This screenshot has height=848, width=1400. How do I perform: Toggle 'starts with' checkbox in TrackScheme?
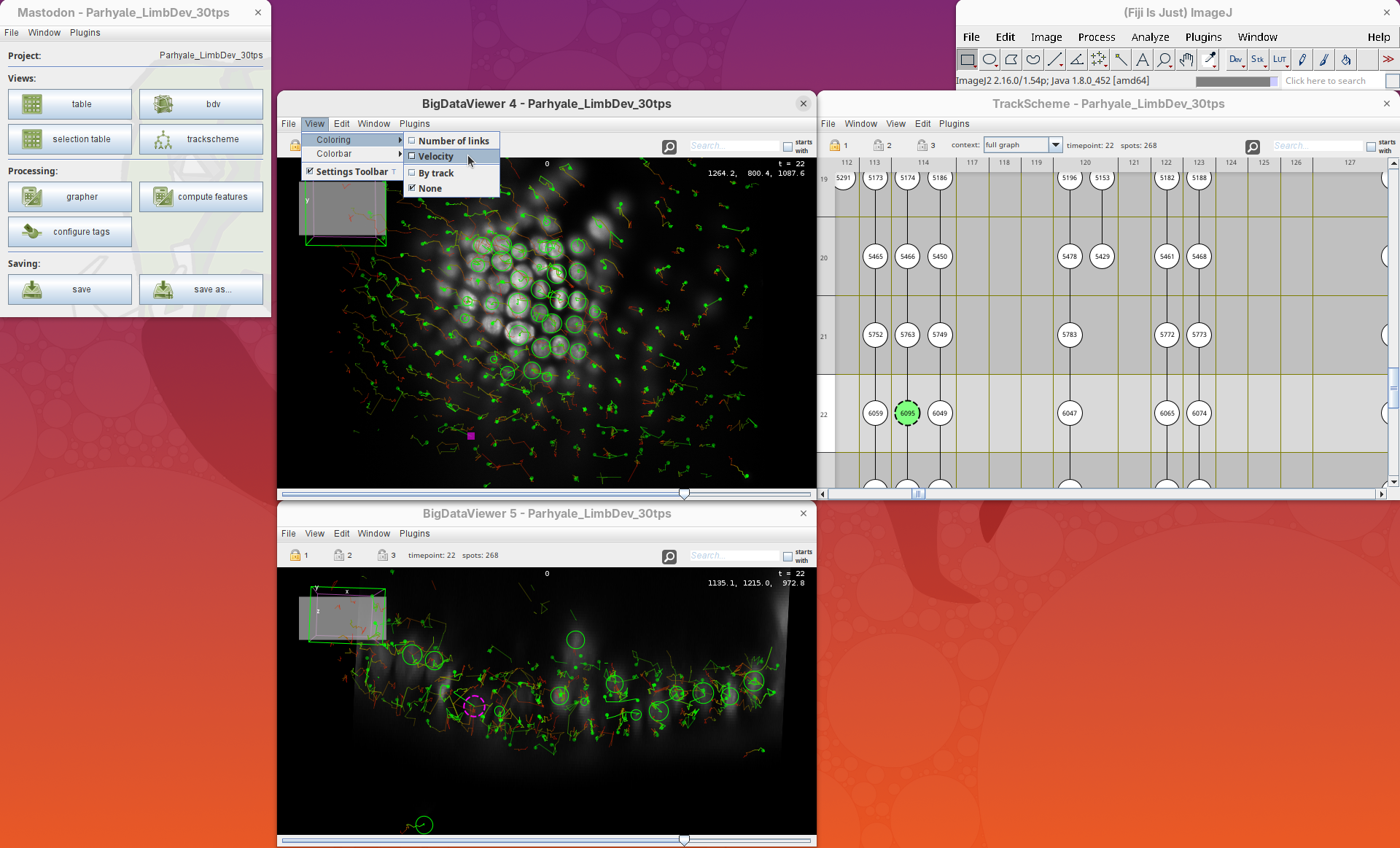1371,147
